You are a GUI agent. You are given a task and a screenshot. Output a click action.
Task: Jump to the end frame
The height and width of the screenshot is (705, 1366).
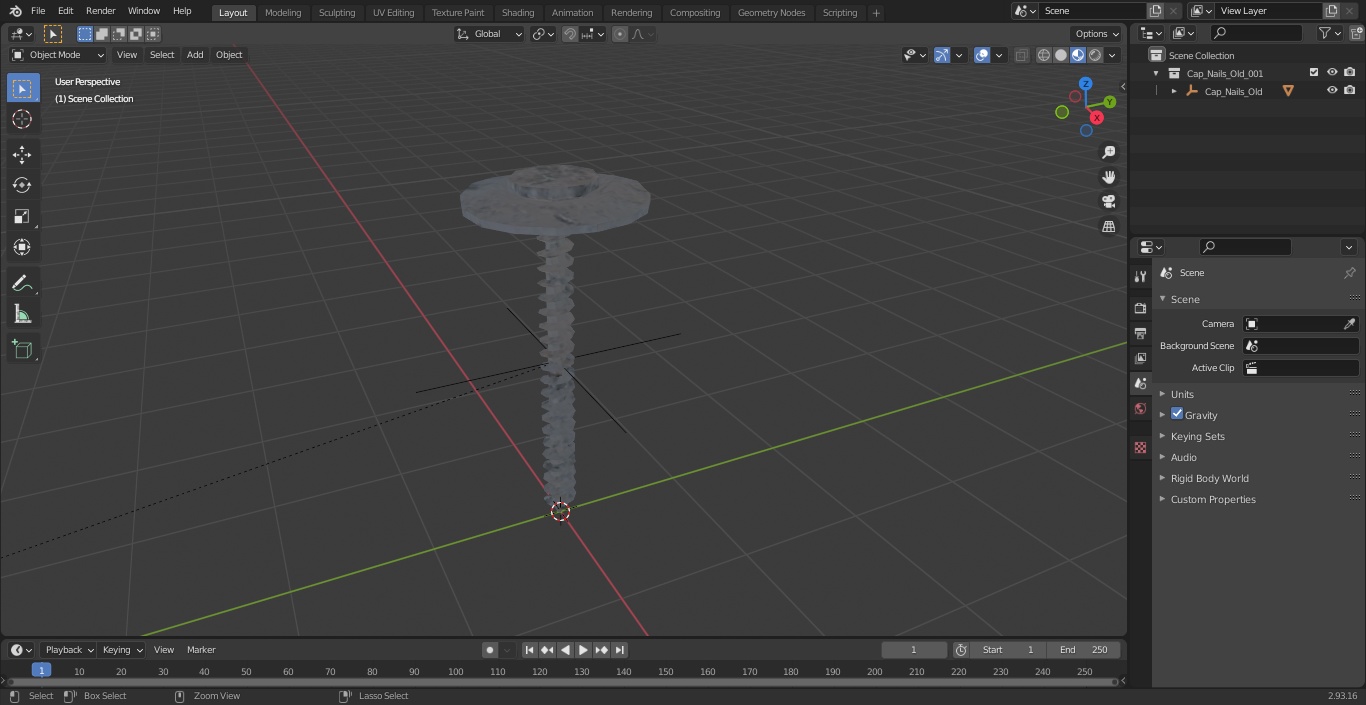click(x=620, y=650)
